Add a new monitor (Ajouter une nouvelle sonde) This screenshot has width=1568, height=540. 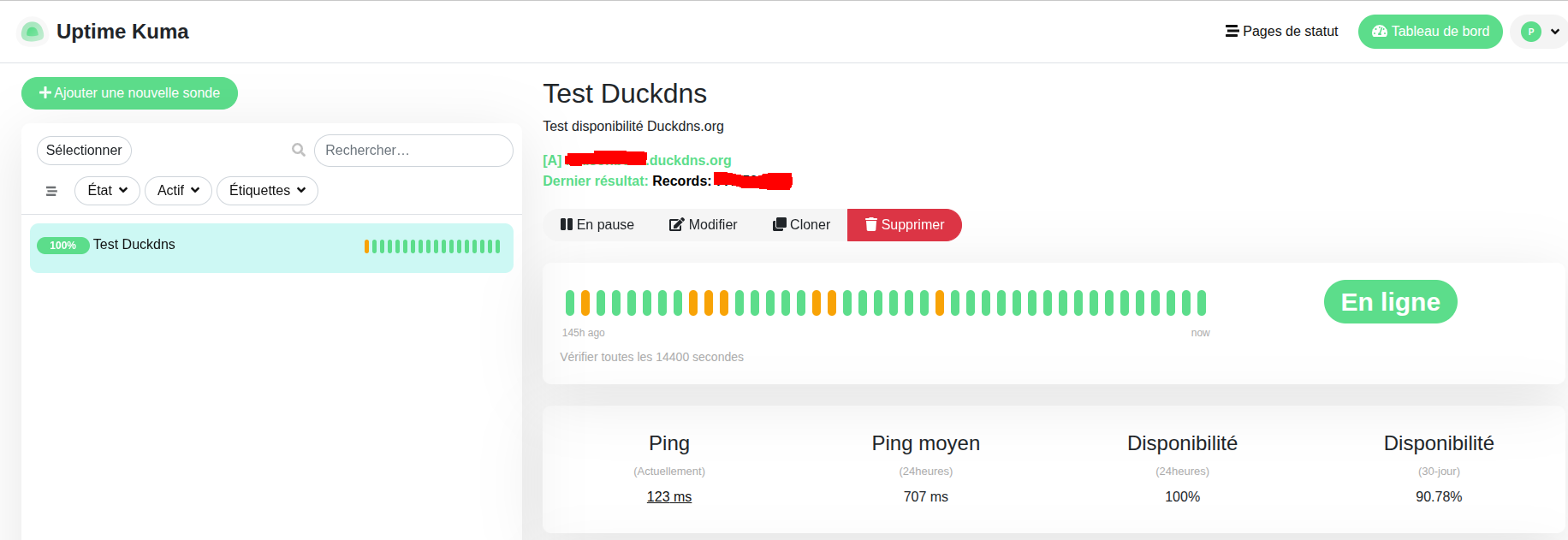point(129,93)
